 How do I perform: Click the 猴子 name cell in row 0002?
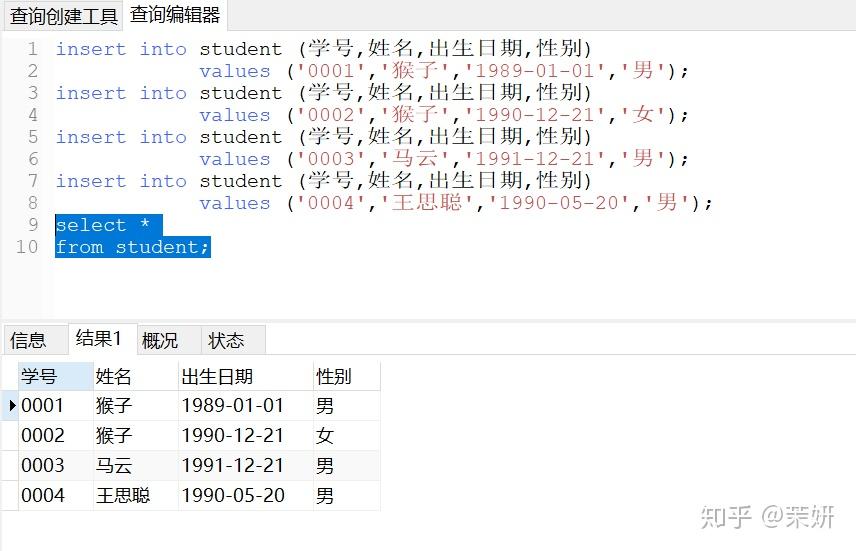pos(136,435)
